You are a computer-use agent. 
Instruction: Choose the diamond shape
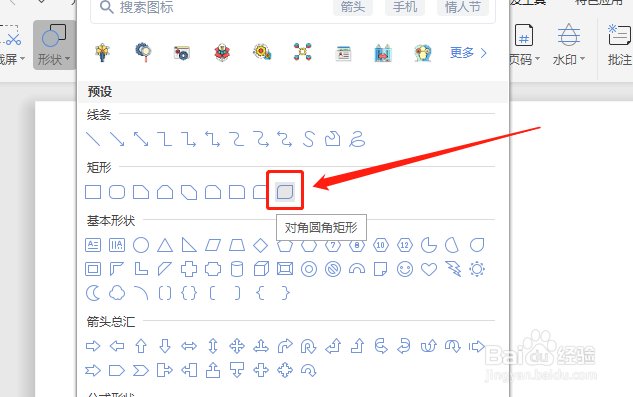tap(261, 245)
